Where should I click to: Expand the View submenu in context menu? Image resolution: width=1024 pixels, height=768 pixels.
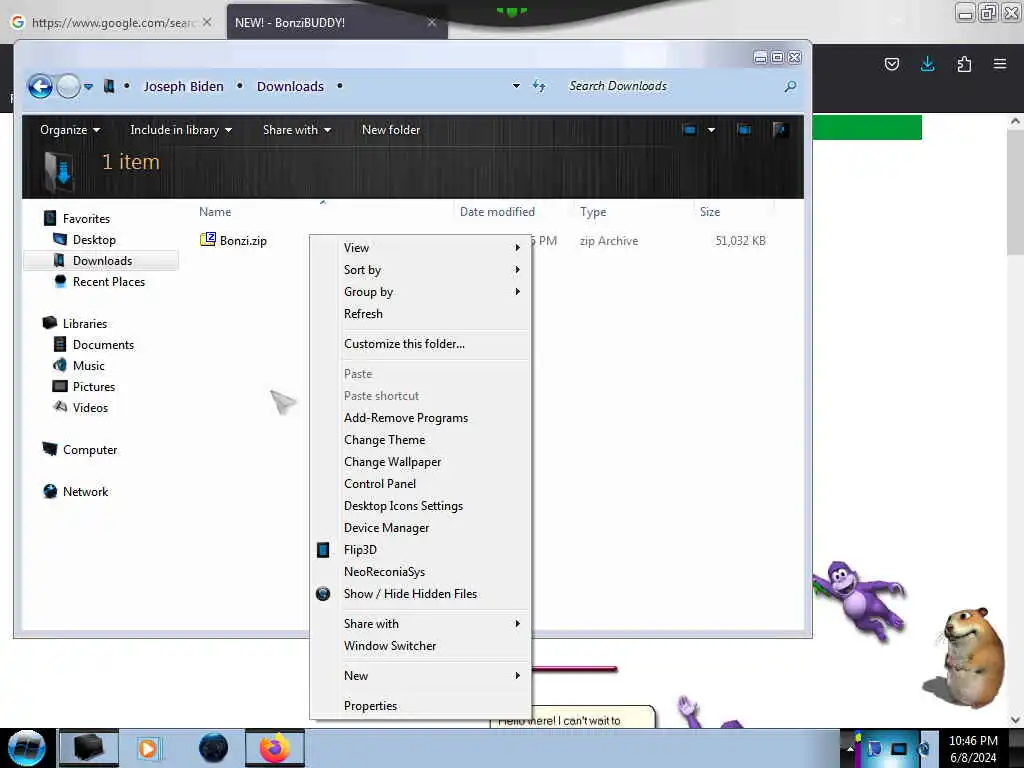(421, 248)
